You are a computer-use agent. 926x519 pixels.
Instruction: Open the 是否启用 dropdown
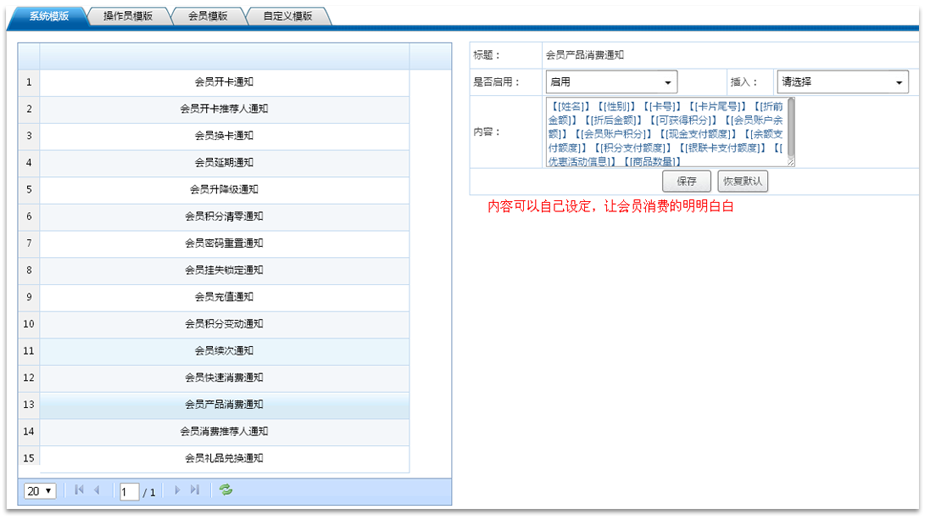(611, 82)
